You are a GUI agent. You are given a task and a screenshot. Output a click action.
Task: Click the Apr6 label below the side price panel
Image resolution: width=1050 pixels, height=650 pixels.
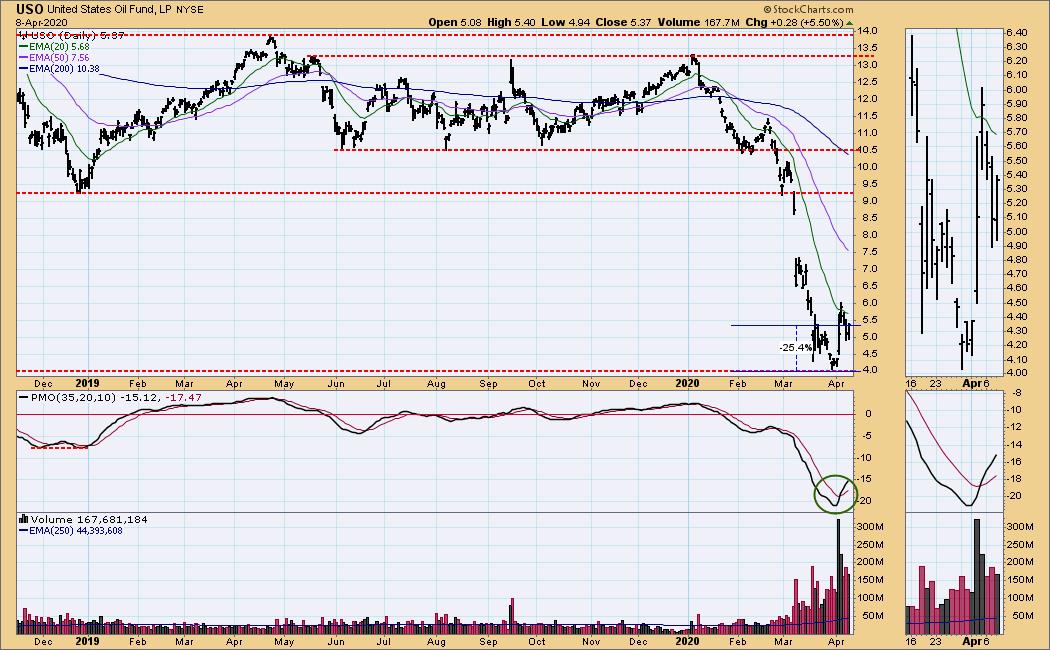[x=975, y=384]
